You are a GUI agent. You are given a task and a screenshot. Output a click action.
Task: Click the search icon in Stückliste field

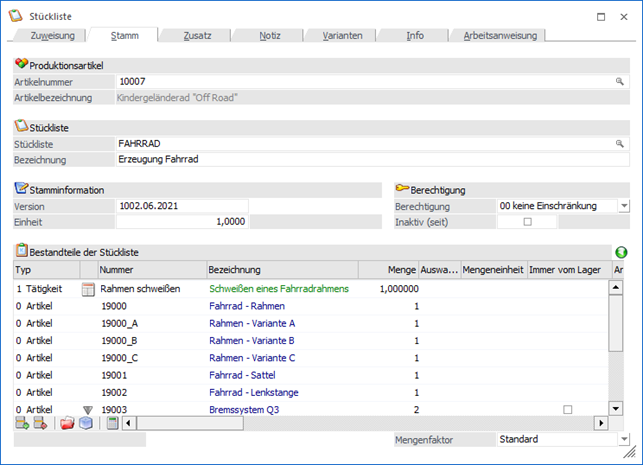620,144
